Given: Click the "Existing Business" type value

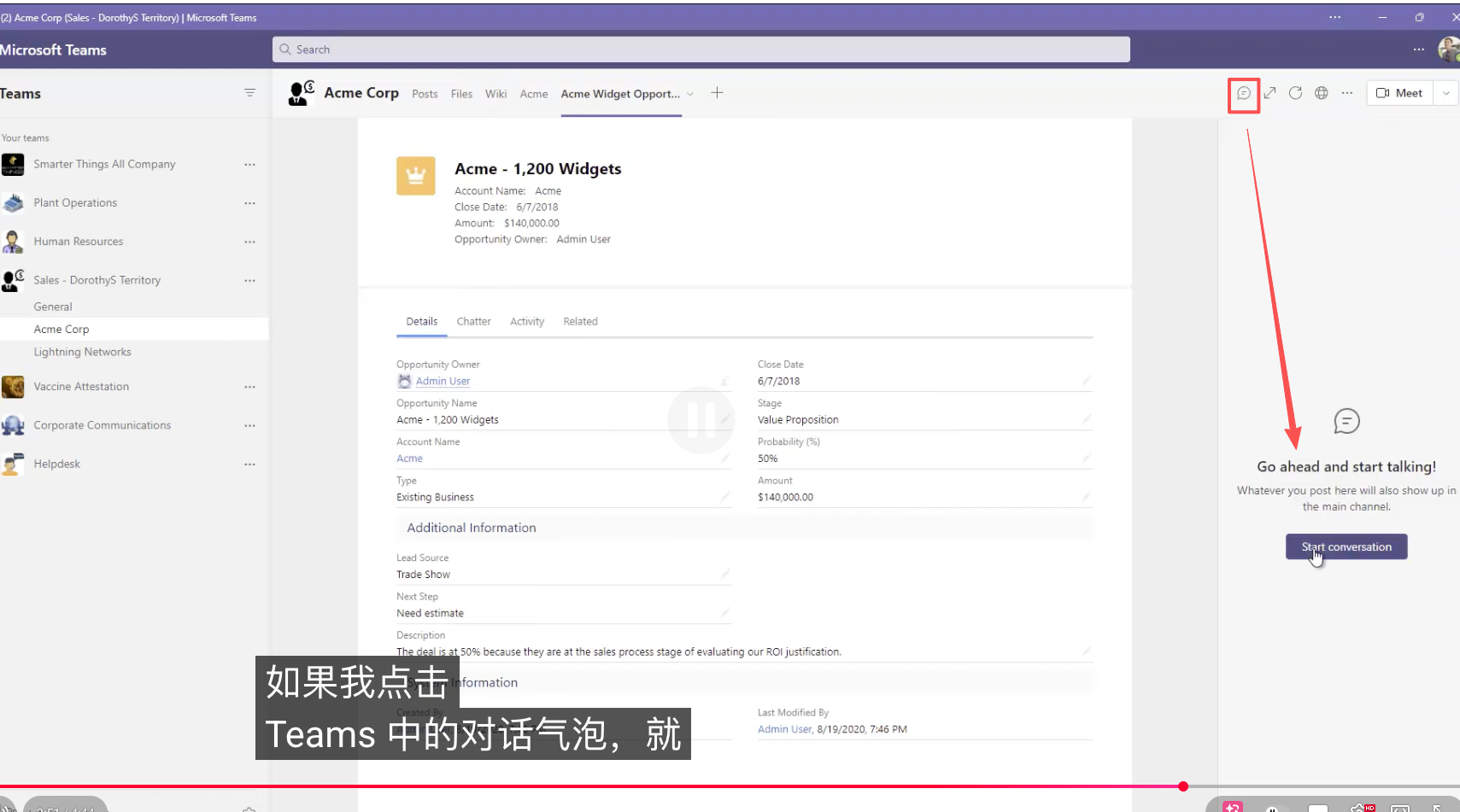Looking at the screenshot, I should (435, 497).
